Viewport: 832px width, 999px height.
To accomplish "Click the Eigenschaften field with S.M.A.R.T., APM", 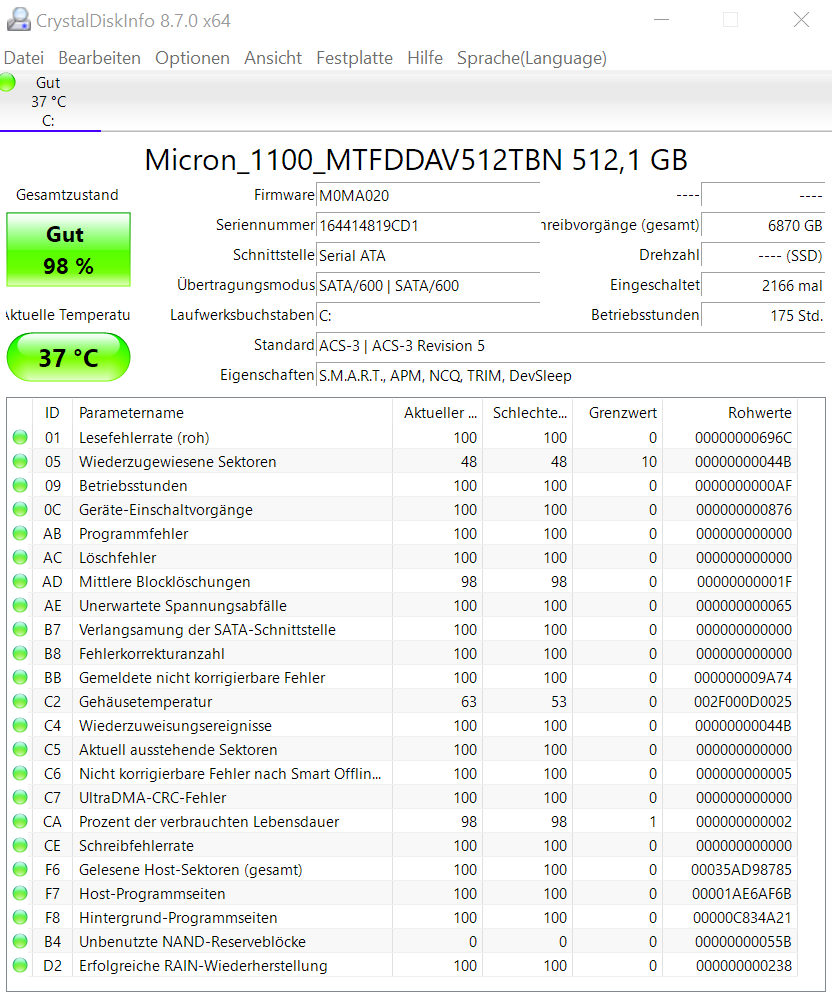I will (571, 376).
